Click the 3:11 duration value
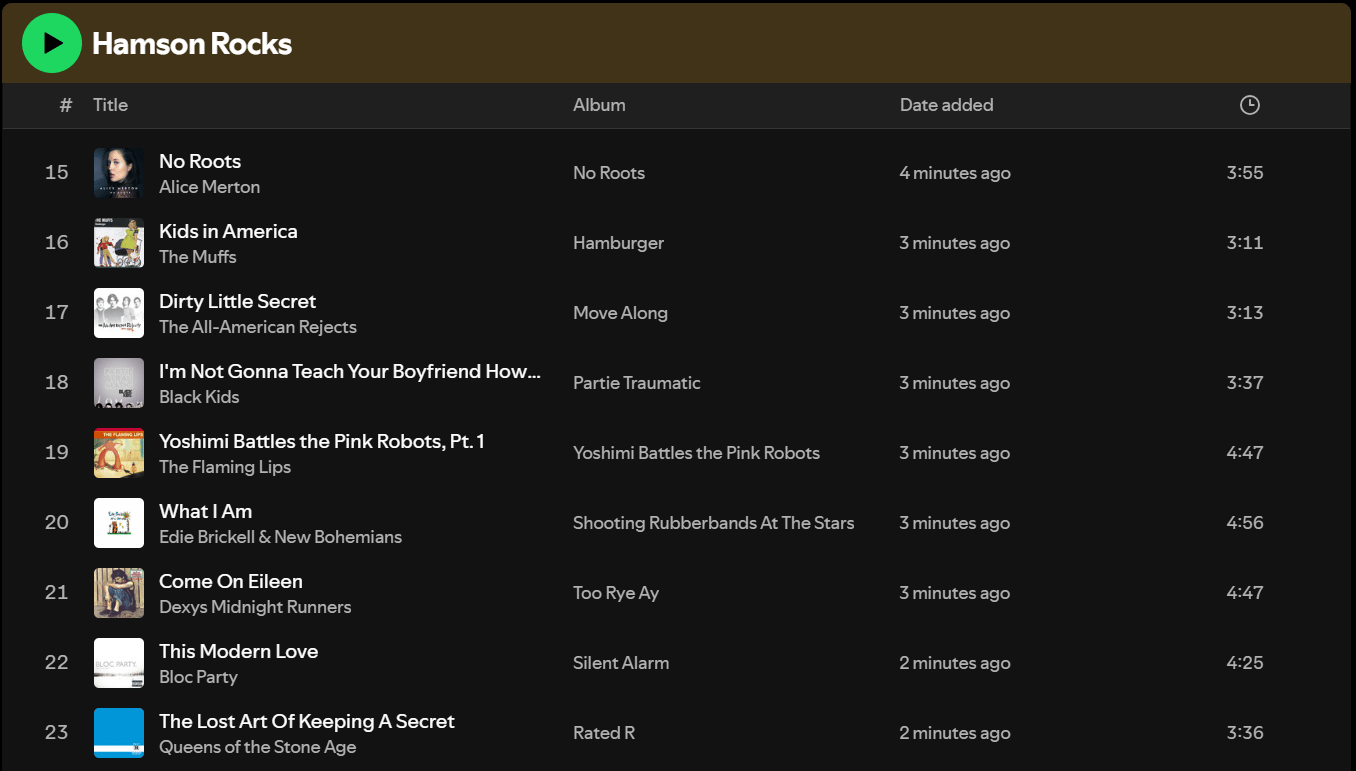Image resolution: width=1356 pixels, height=771 pixels. click(x=1245, y=243)
